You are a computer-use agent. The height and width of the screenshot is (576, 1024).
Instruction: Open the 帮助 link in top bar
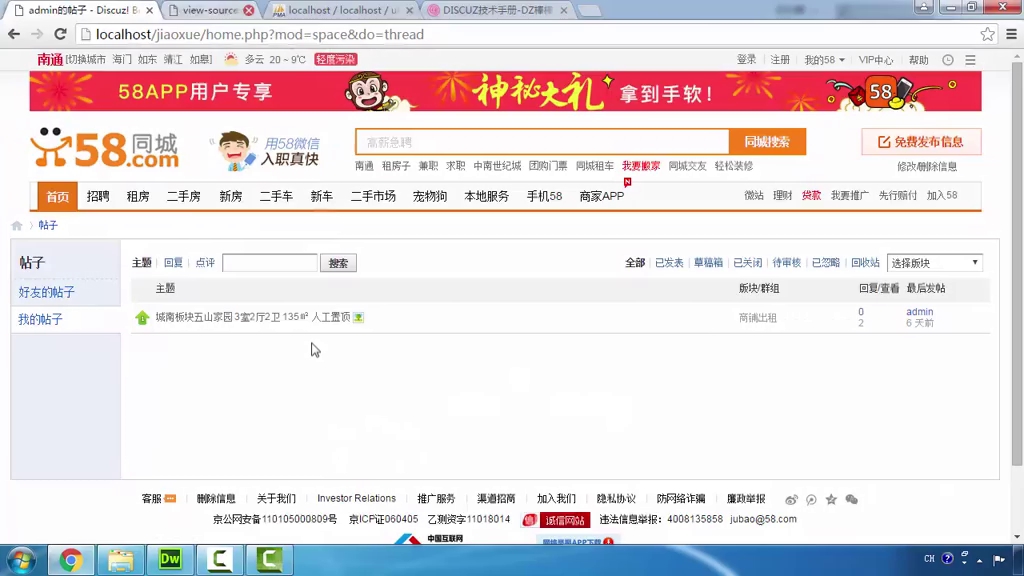pyautogui.click(x=918, y=59)
